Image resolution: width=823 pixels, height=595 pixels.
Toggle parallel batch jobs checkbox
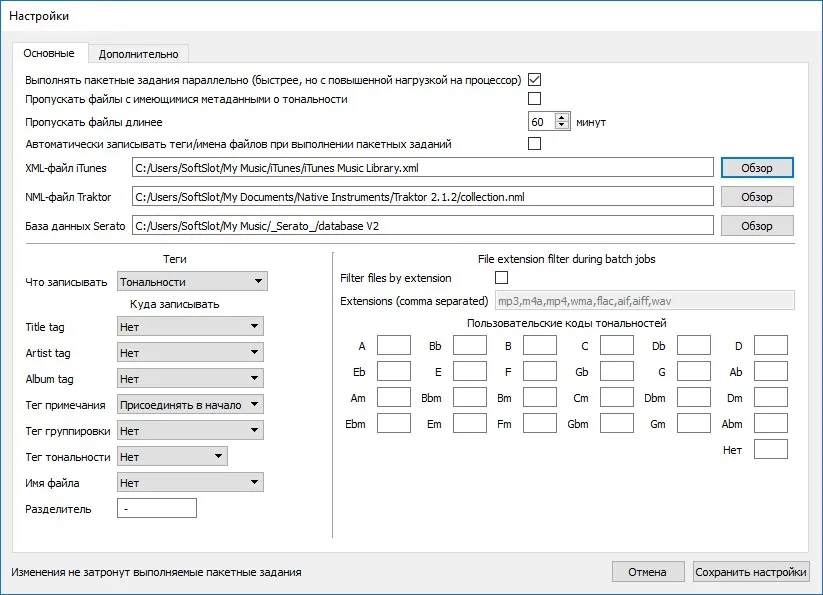pyautogui.click(x=534, y=80)
